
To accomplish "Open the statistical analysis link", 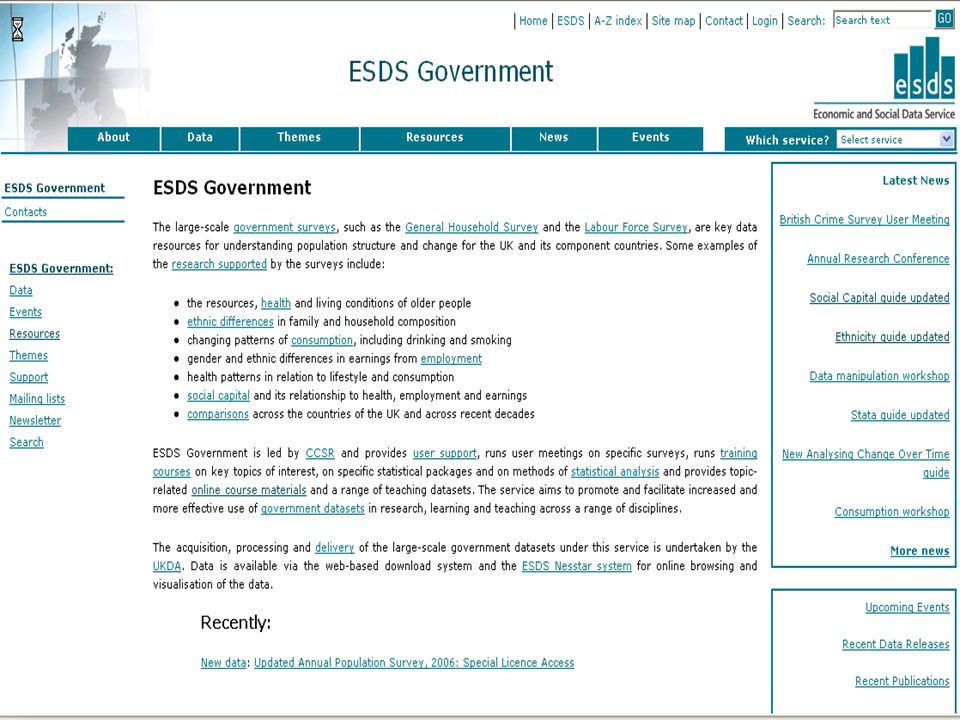I will coord(615,471).
